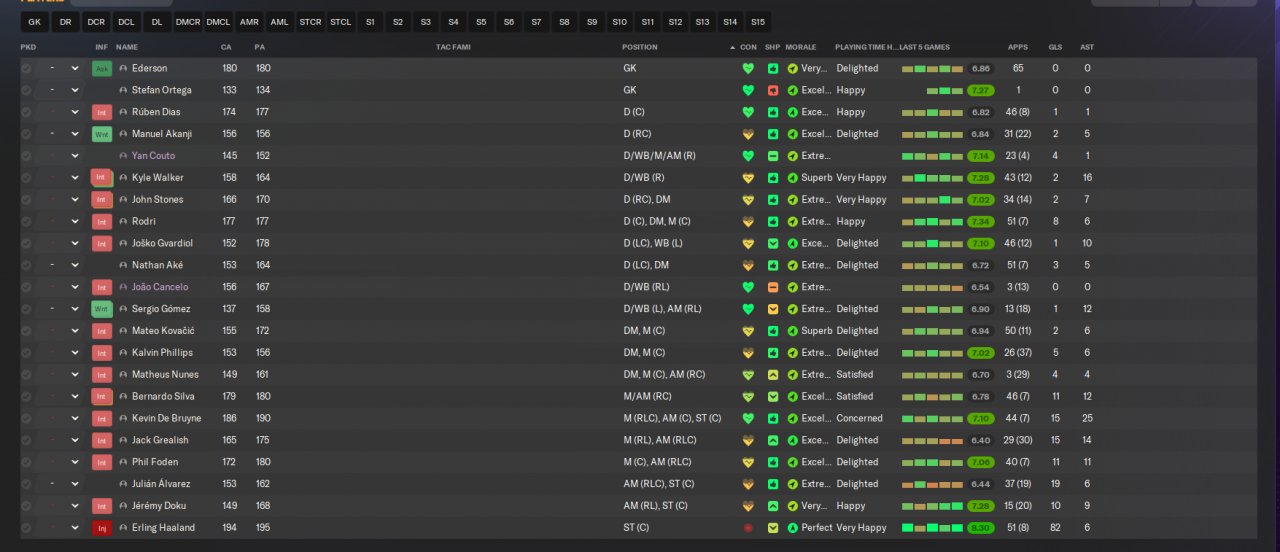Select the AML position filter
Screen dimensions: 1280x552
[280, 21]
